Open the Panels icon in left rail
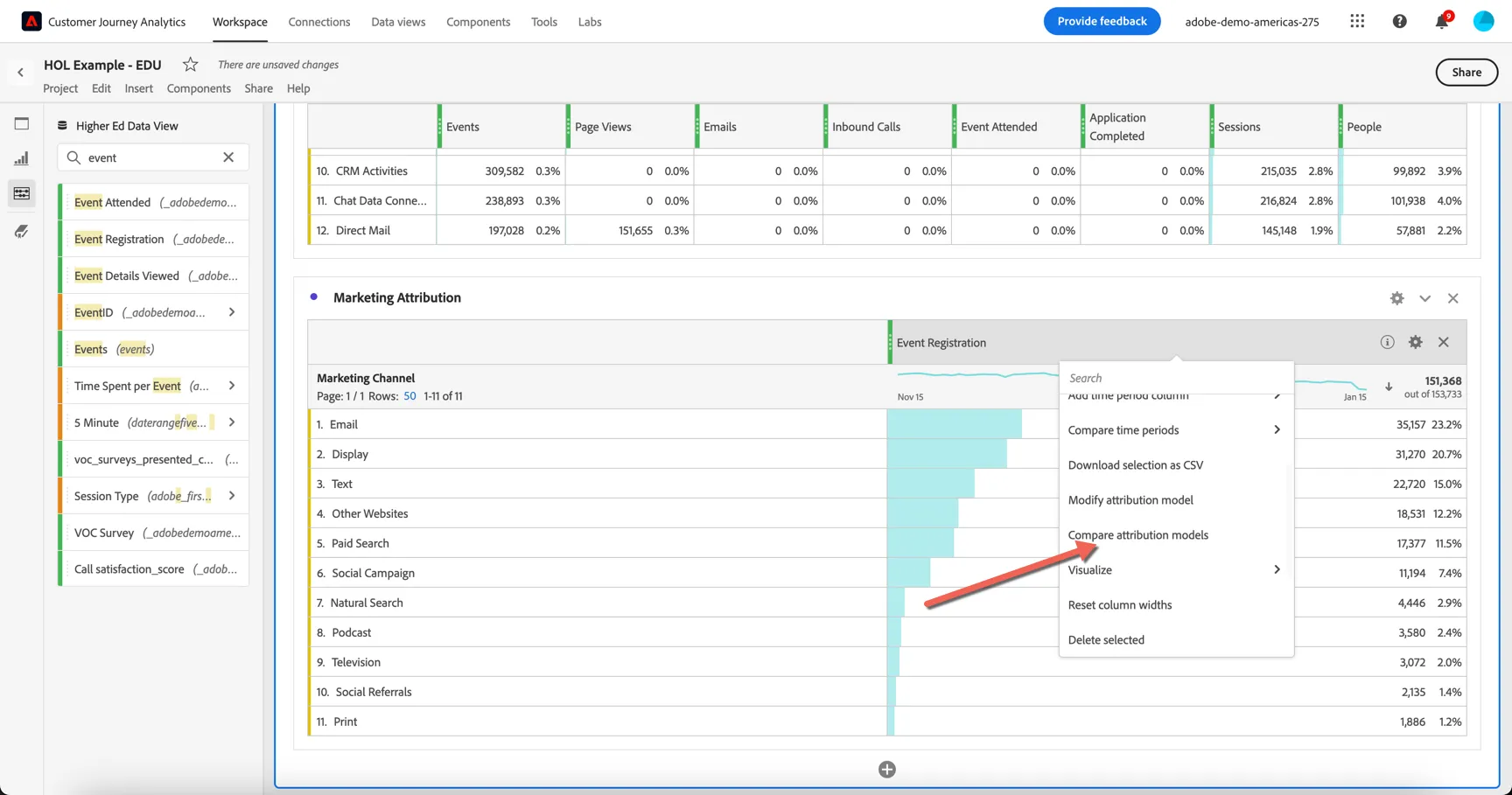Viewport: 1512px width, 795px height. 22,124
